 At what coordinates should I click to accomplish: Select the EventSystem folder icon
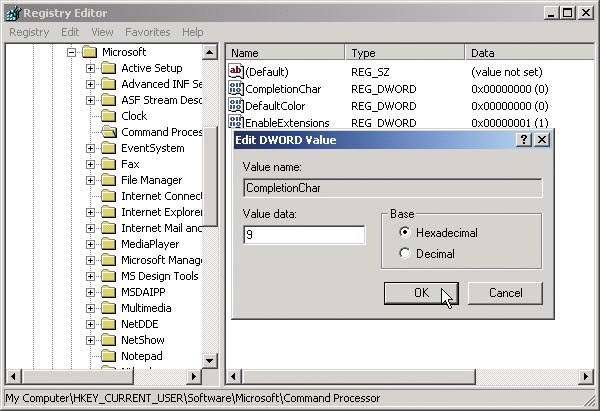click(108, 148)
